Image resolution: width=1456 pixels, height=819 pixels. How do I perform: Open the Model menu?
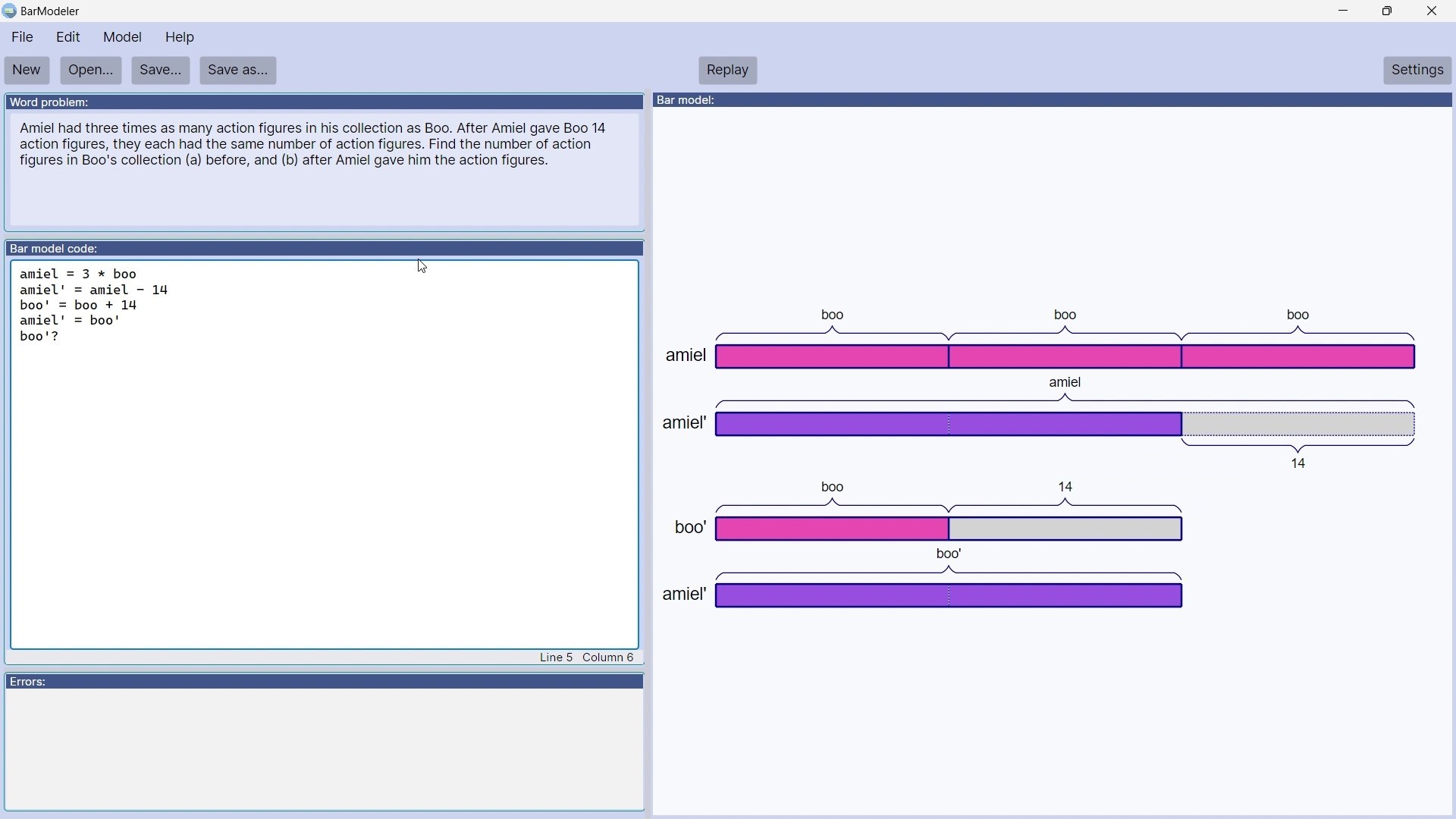[122, 37]
